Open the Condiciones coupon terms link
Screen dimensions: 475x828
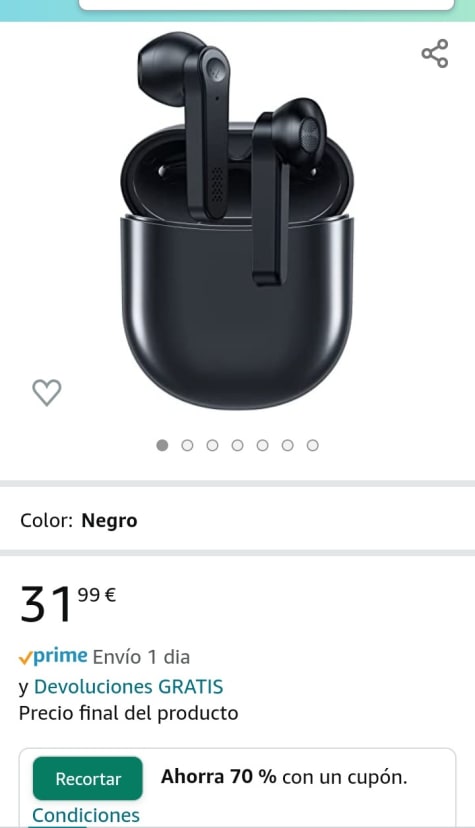[x=86, y=815]
